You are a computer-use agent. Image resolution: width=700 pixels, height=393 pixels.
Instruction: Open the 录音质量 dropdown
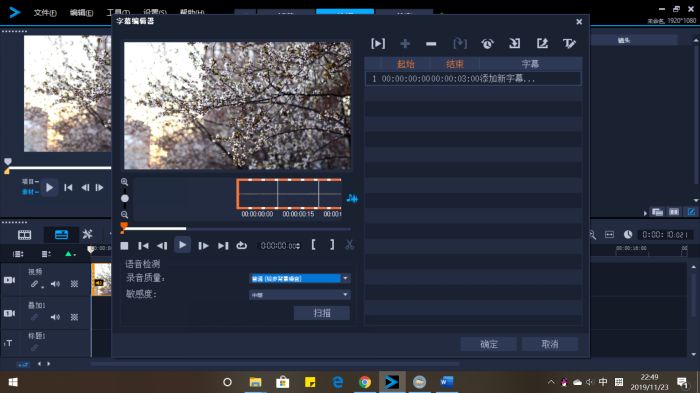pos(300,279)
